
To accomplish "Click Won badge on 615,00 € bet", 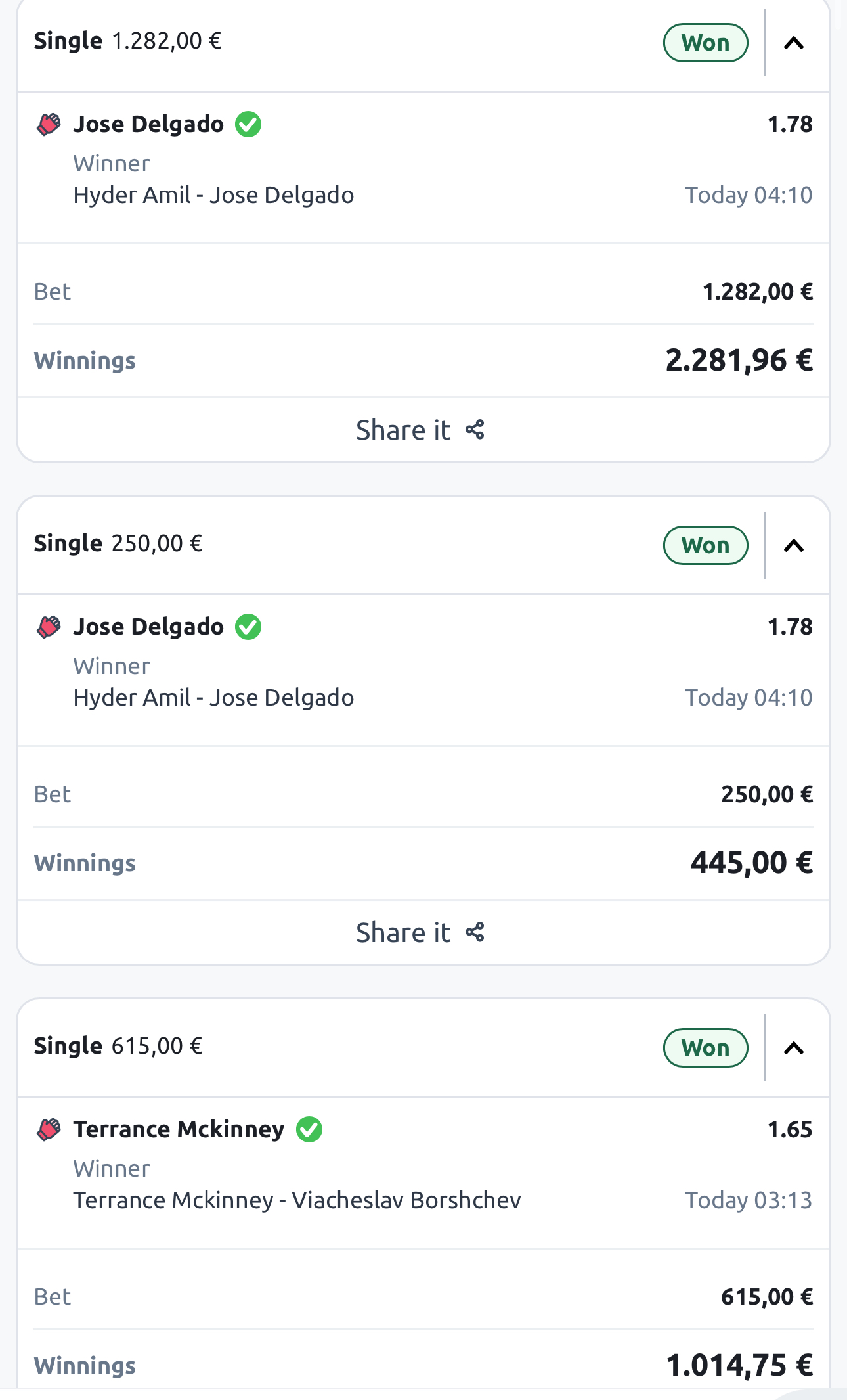I will coord(705,1049).
